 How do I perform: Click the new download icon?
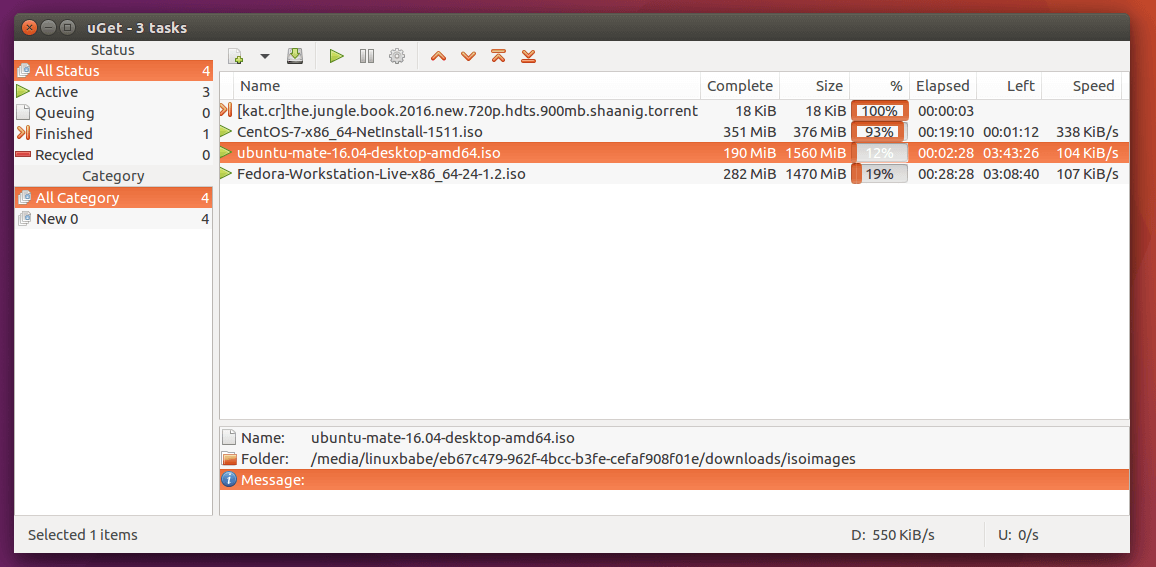click(x=235, y=56)
